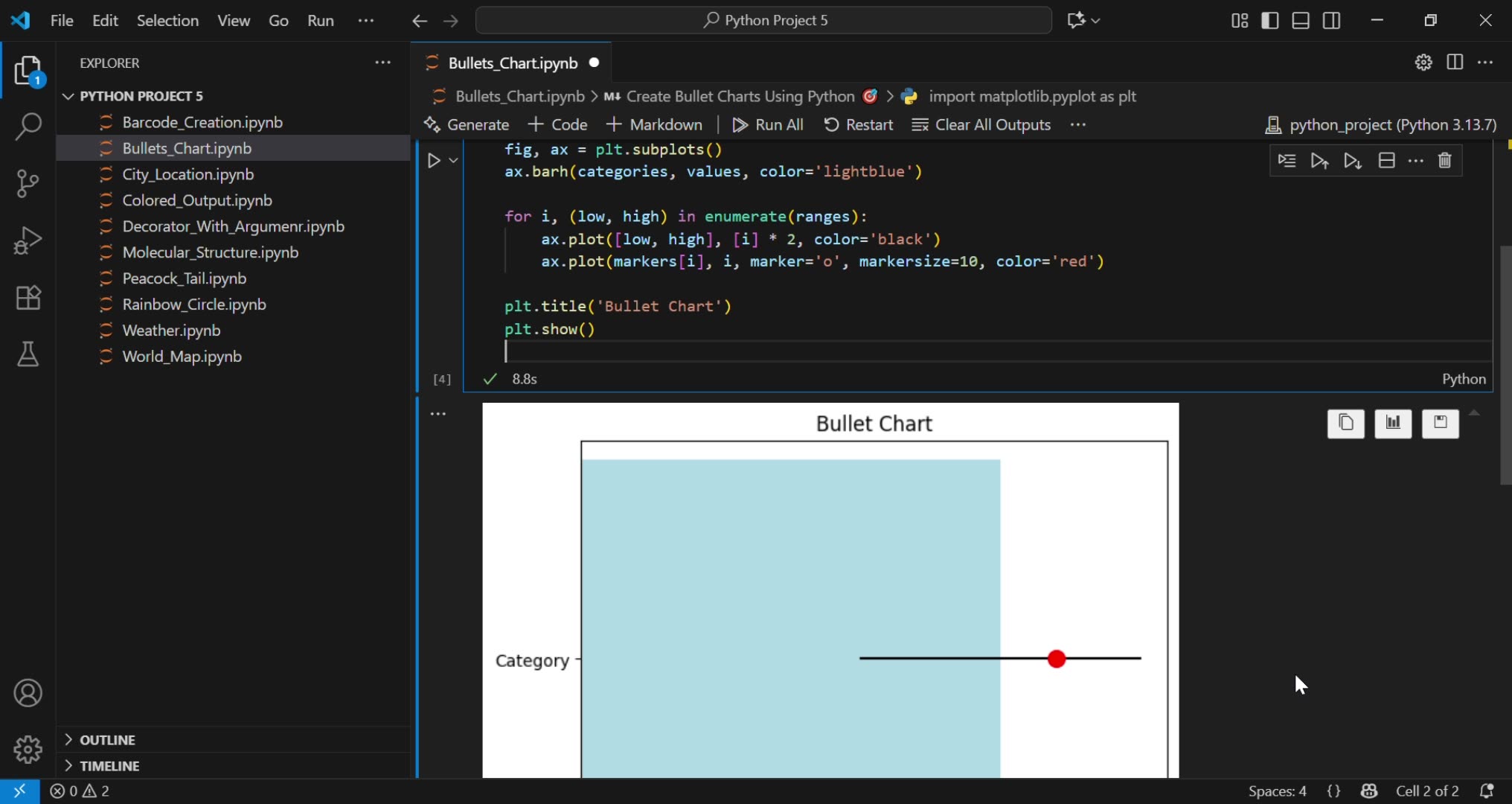Open the plot in Plot Viewer icon

click(1392, 424)
